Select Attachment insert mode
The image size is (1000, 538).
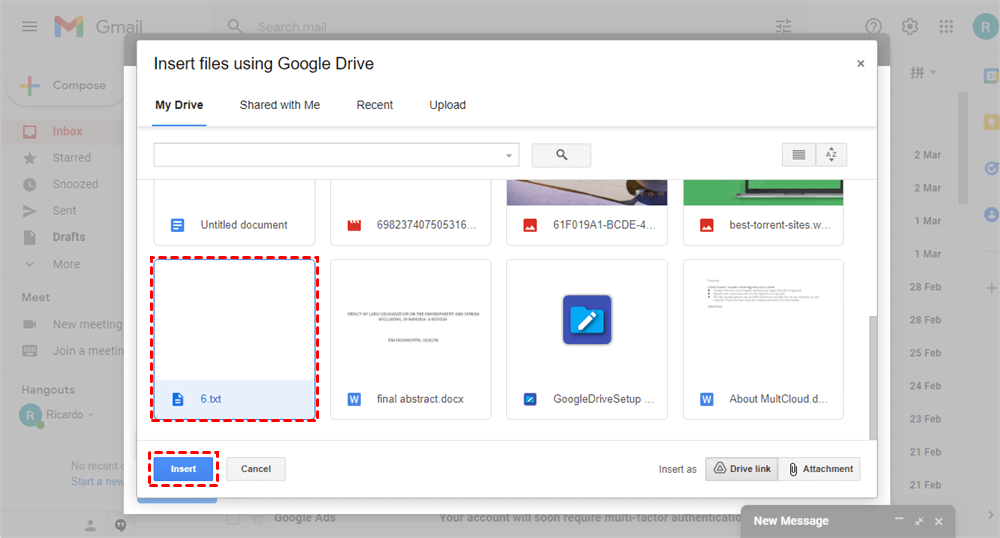pos(820,469)
